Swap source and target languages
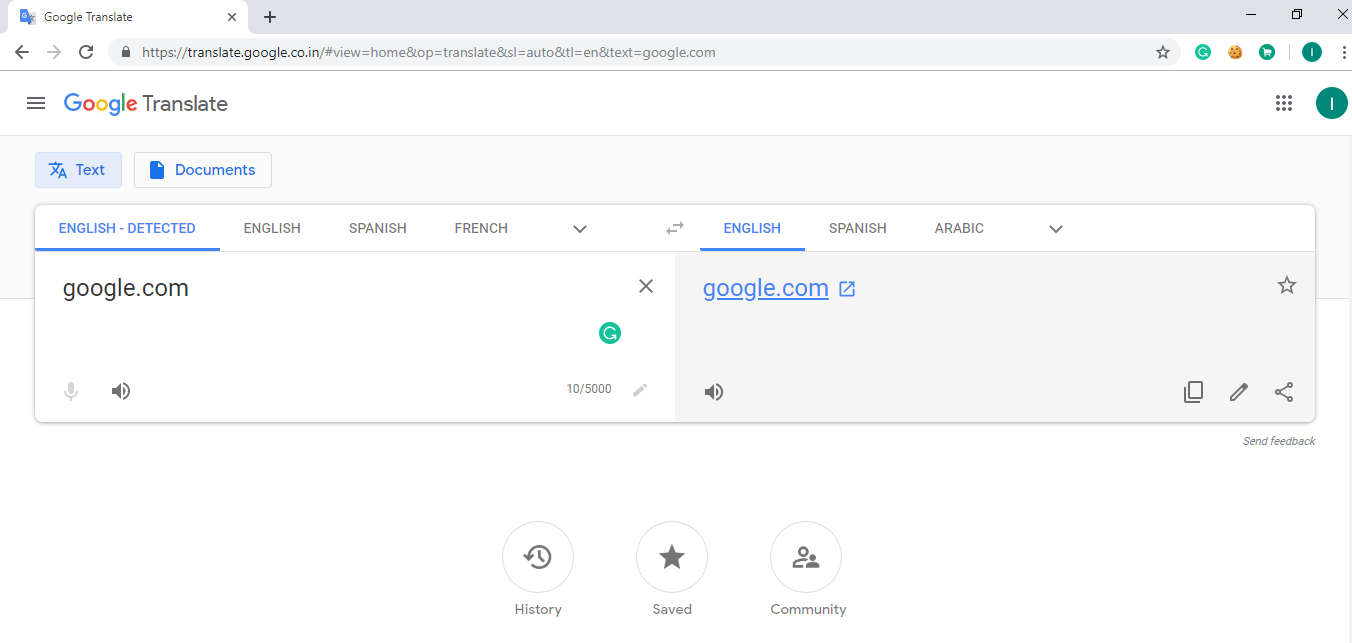 tap(675, 228)
